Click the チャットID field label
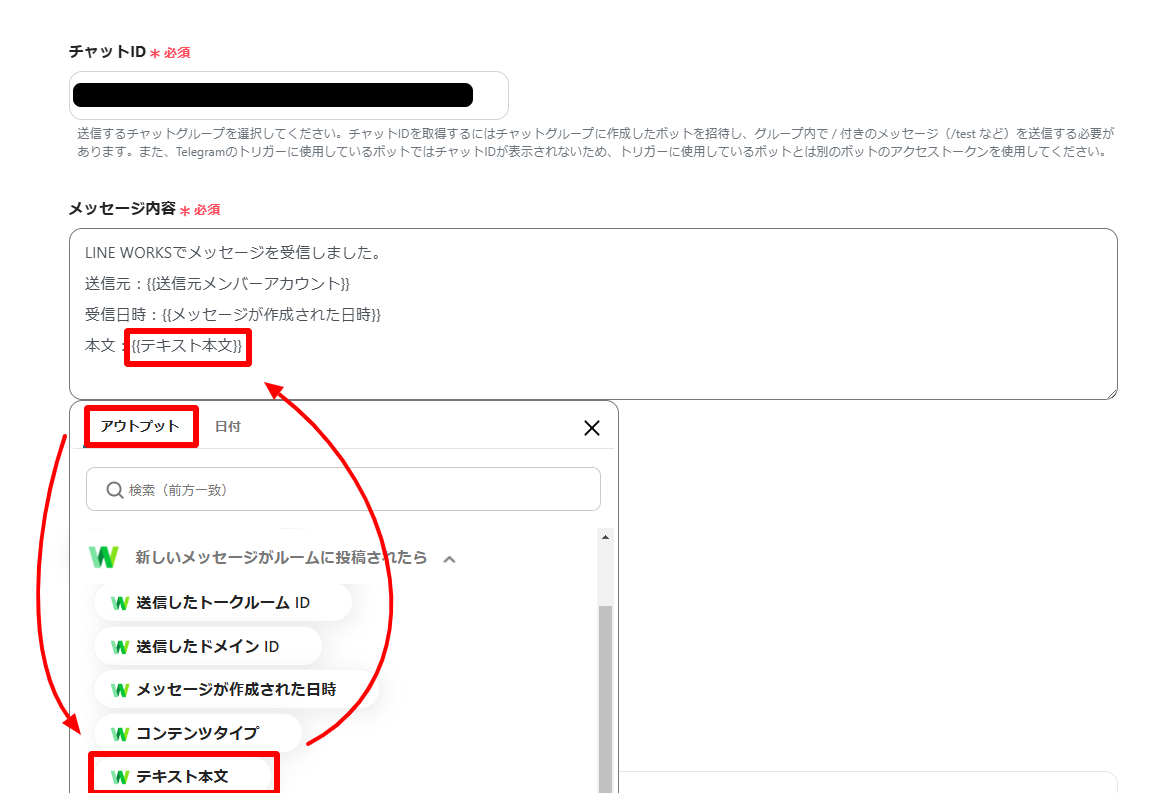Image resolution: width=1174 pixels, height=793 pixels. coord(107,52)
